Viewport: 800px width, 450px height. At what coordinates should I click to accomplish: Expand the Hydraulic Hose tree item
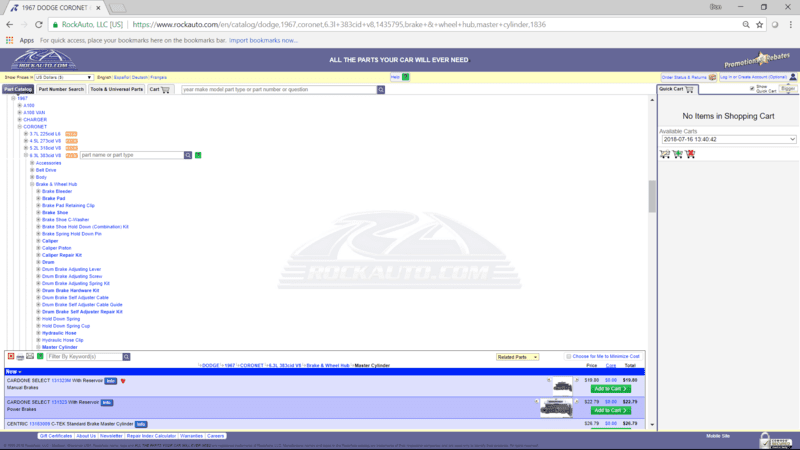(38, 333)
